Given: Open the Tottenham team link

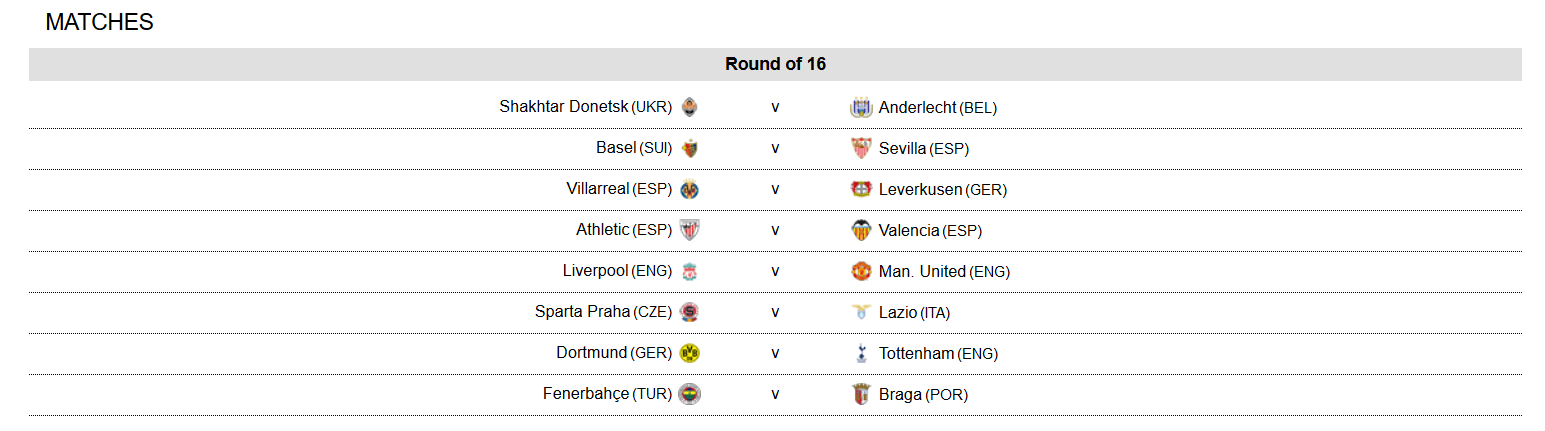Looking at the screenshot, I should click(x=916, y=353).
